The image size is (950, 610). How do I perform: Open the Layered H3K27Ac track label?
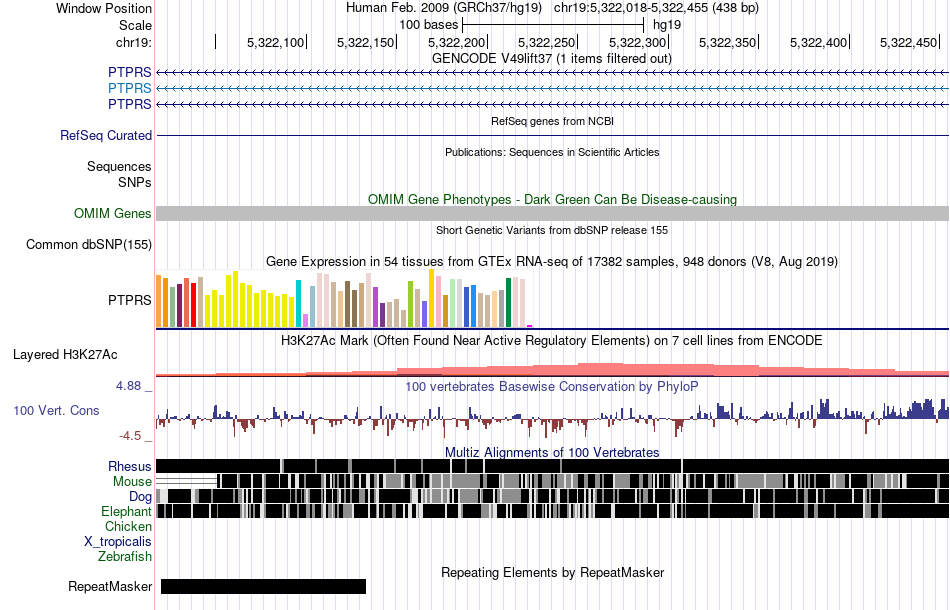[65, 355]
